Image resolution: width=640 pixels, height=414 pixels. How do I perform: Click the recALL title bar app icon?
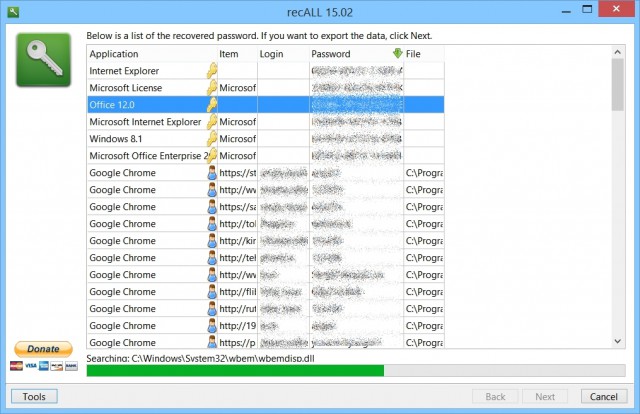(x=13, y=11)
